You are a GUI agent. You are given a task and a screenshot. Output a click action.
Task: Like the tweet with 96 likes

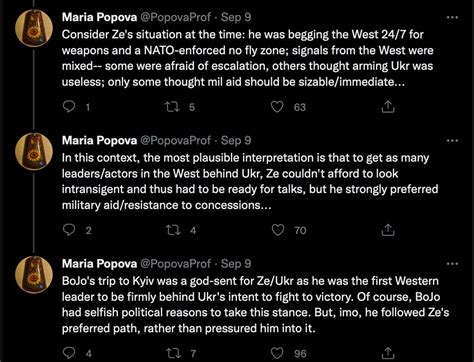coord(277,353)
